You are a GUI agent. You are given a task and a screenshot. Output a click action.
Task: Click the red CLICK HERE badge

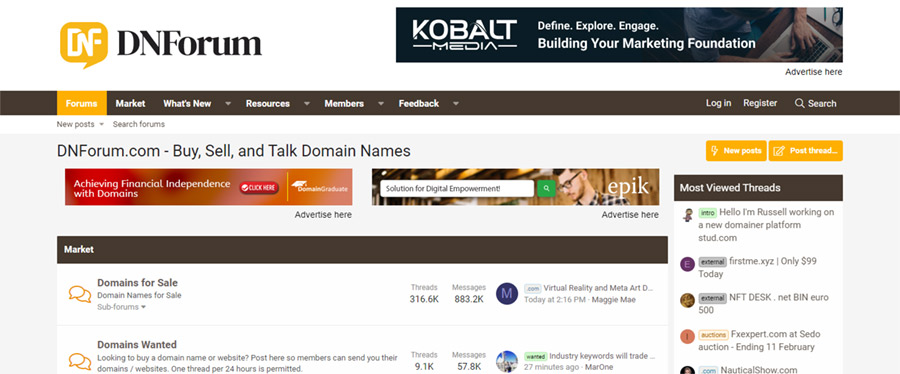pyautogui.click(x=259, y=188)
